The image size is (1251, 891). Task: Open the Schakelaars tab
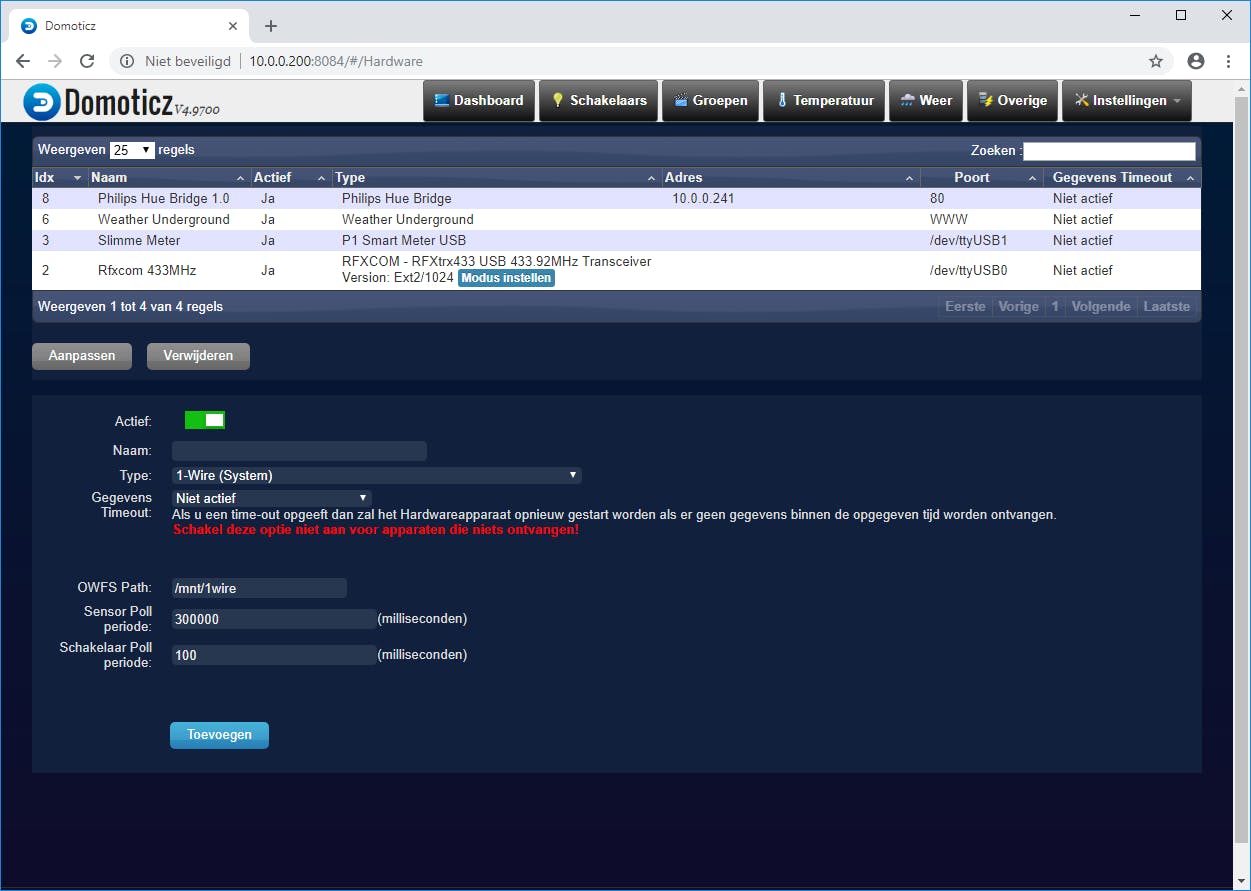[x=599, y=100]
